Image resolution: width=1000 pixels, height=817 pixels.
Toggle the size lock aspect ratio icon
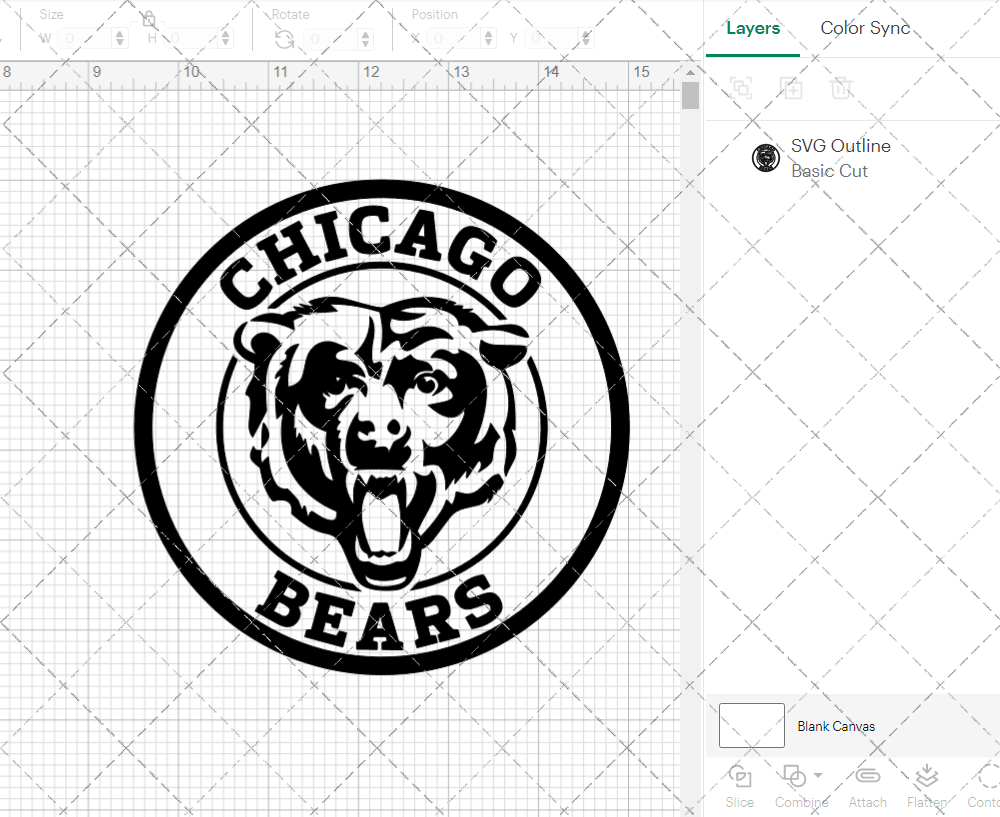click(148, 18)
